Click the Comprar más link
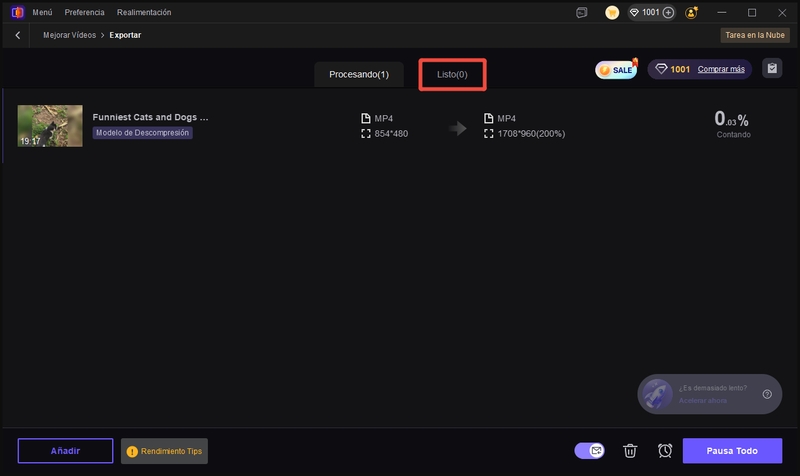 click(x=721, y=69)
